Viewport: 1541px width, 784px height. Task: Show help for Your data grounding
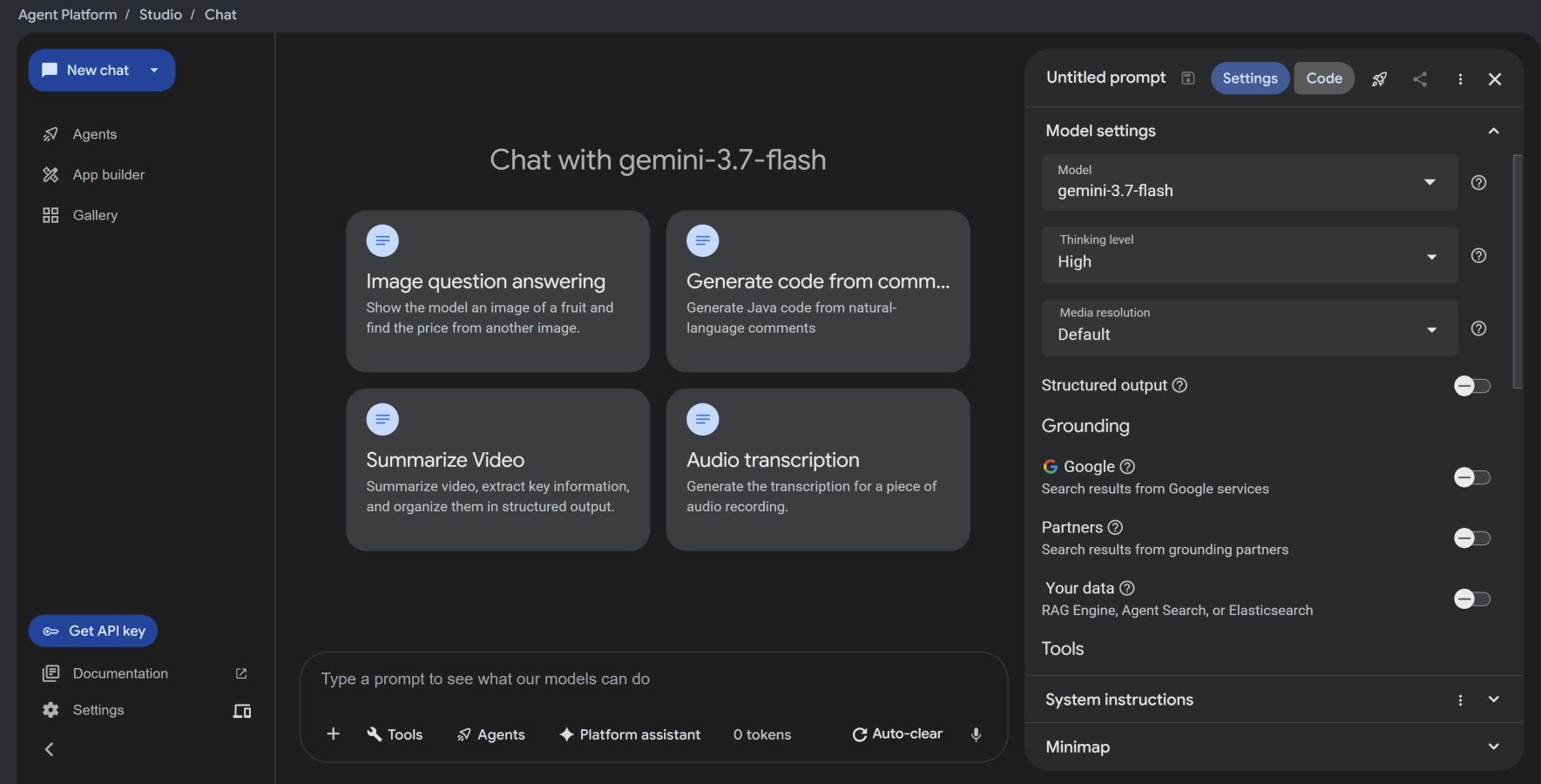point(1127,589)
